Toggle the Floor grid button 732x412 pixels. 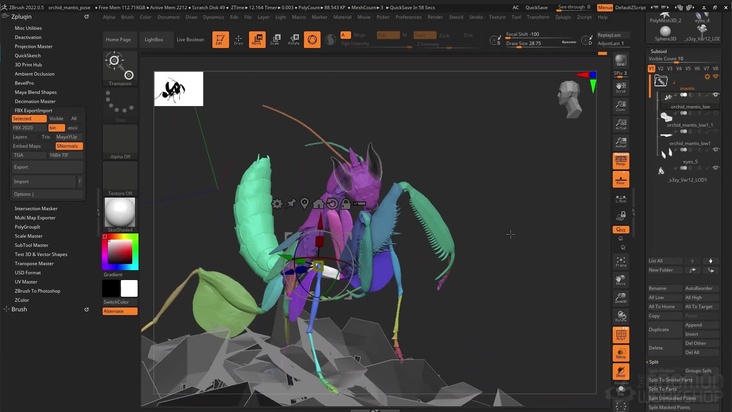620,181
